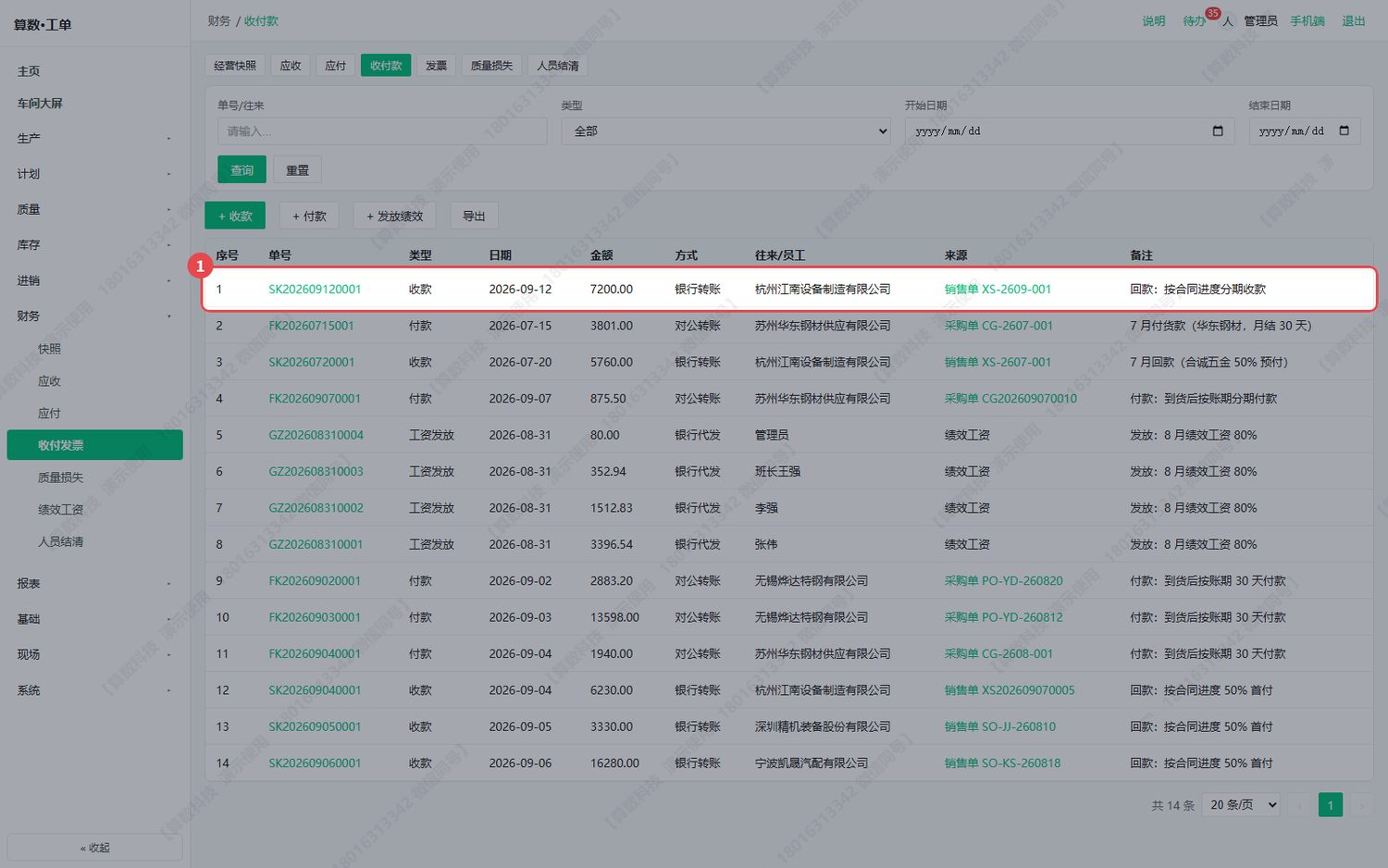The width and height of the screenshot is (1388, 868).
Task: Select 收付发票 in the sidebar
Action: [94, 445]
